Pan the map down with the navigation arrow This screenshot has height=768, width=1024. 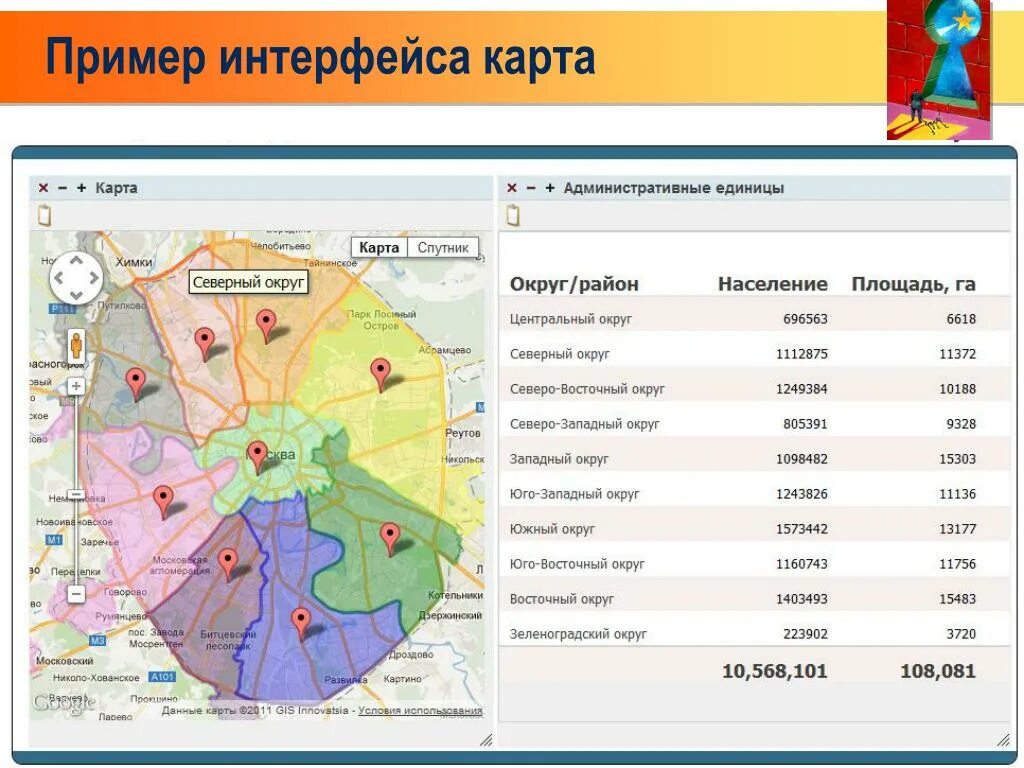point(76,295)
